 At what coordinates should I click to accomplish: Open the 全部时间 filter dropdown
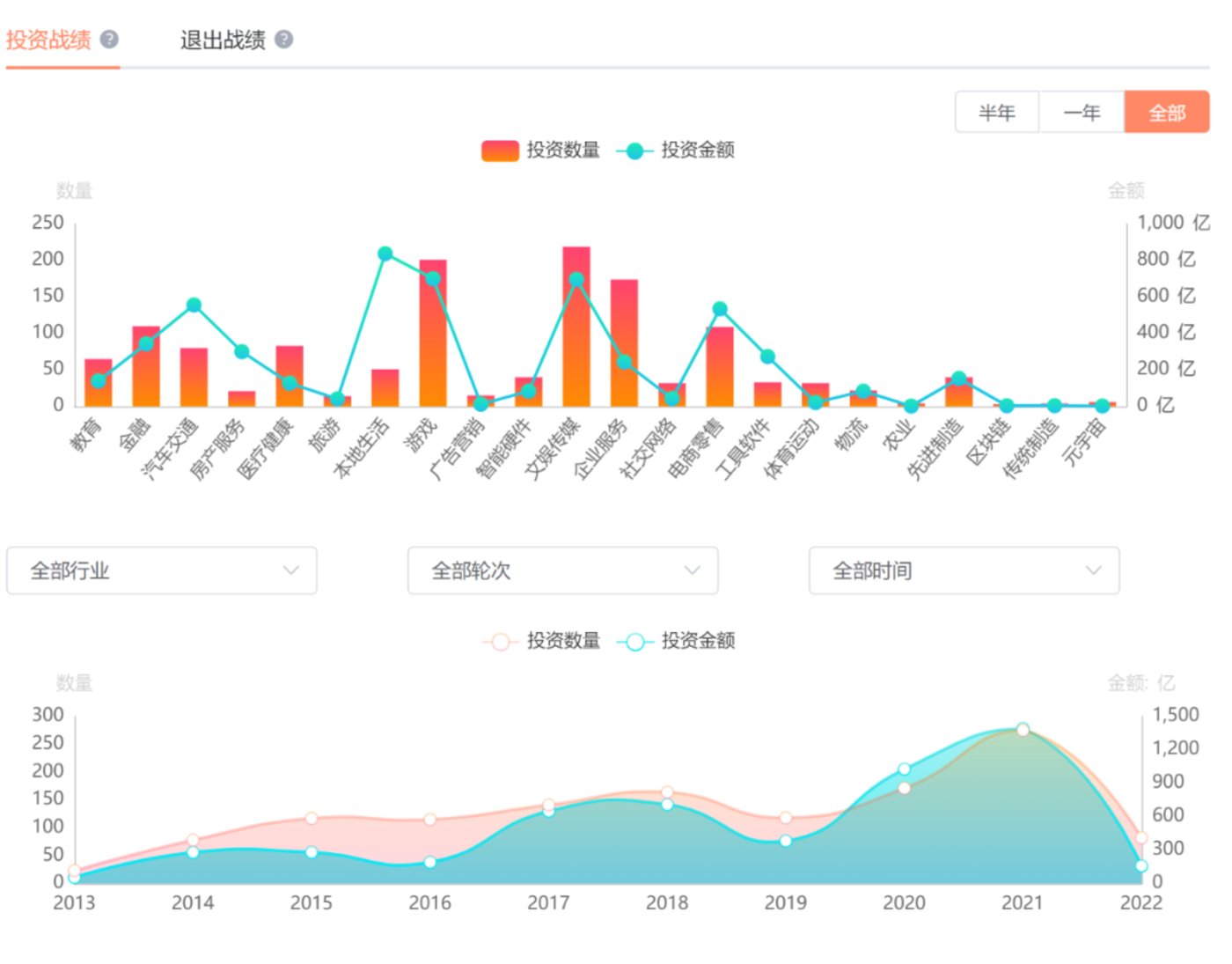click(964, 570)
